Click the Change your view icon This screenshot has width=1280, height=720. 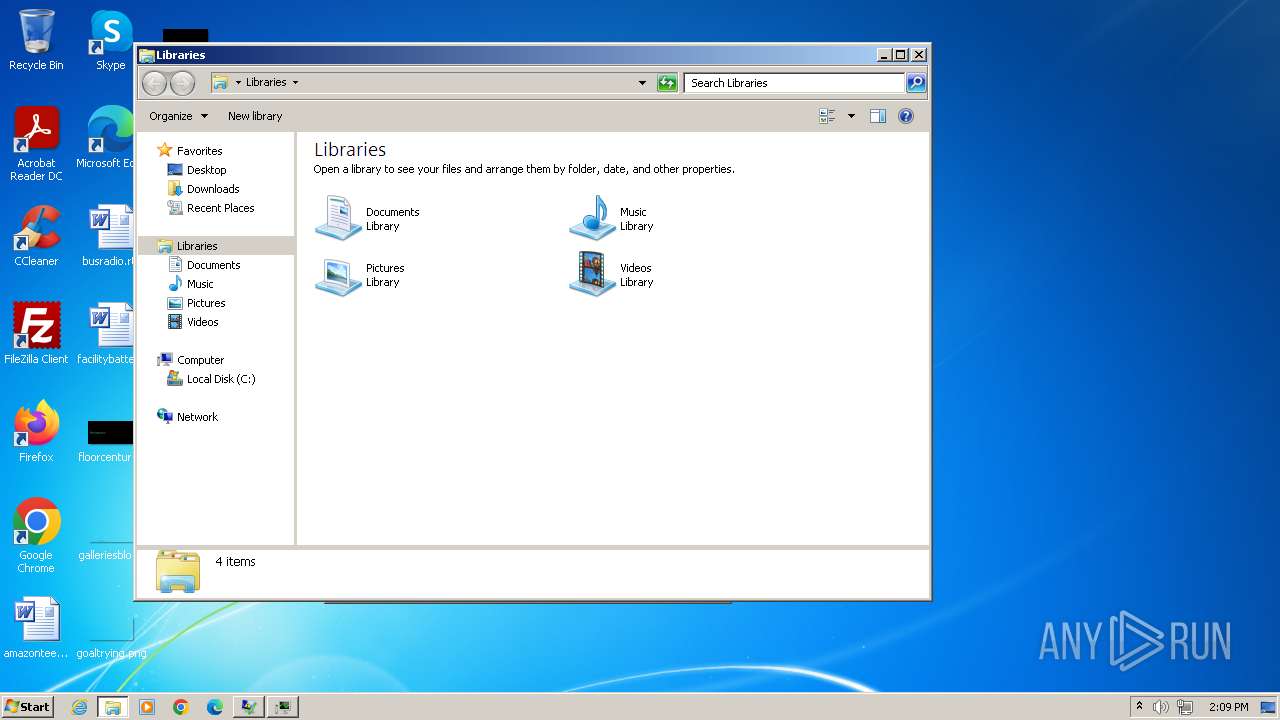pos(827,116)
